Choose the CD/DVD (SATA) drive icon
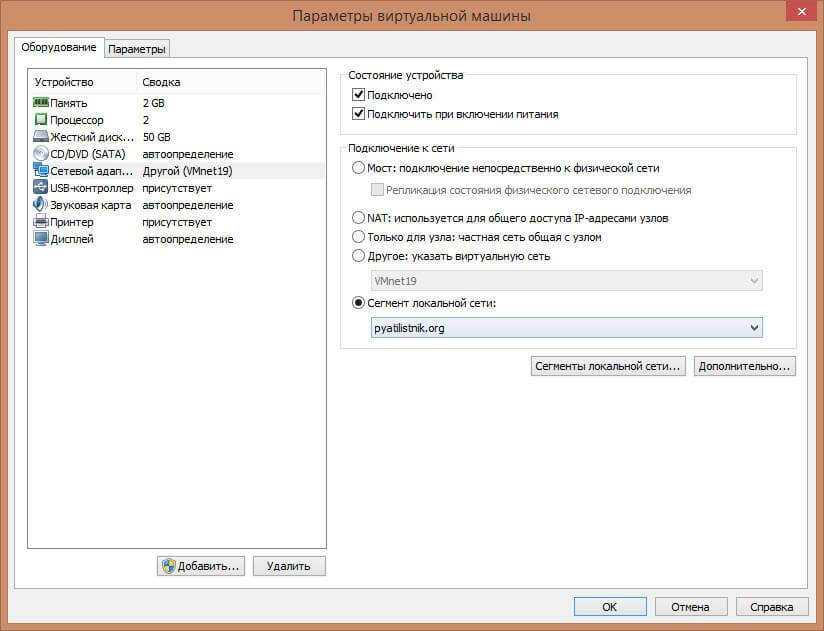 click(x=41, y=154)
